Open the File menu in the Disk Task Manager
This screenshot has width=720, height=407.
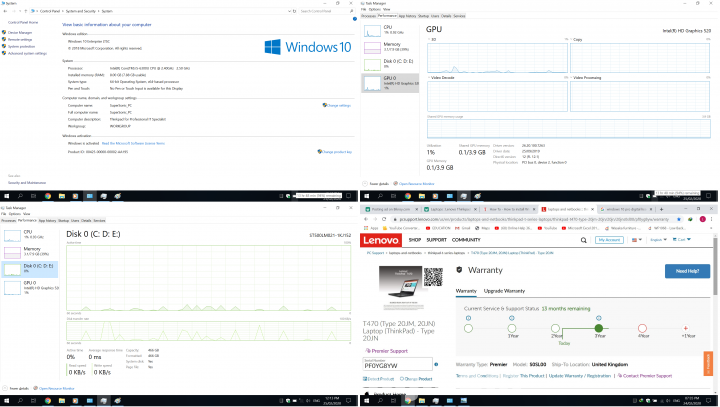point(4,214)
